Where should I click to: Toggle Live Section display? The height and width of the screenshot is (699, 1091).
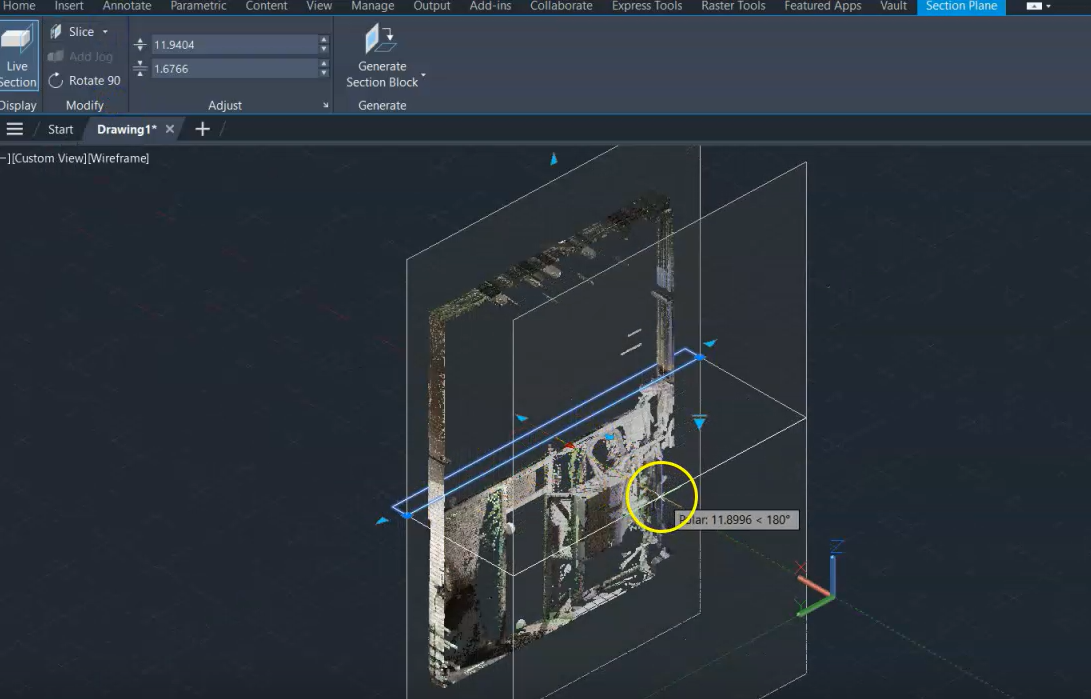pos(17,55)
